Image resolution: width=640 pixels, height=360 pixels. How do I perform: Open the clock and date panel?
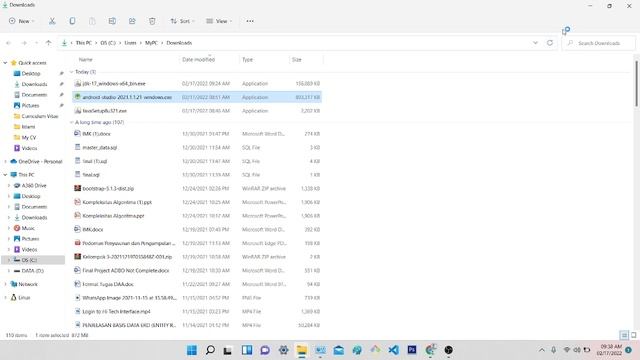pos(610,350)
